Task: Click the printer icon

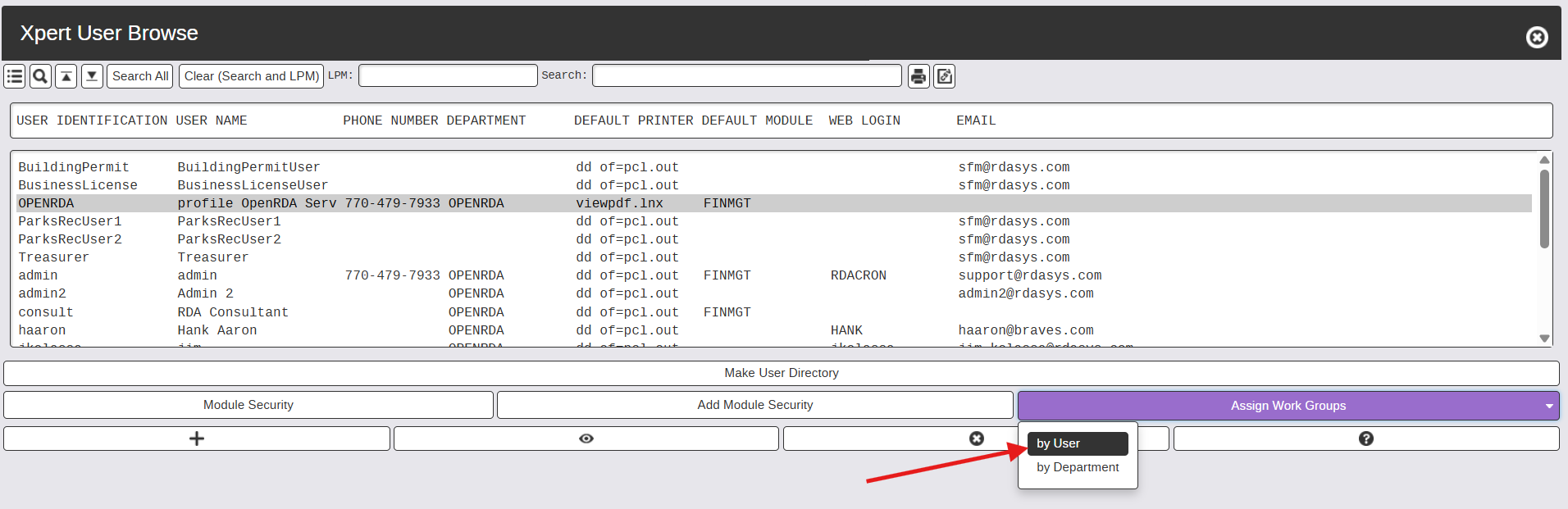Action: [918, 76]
